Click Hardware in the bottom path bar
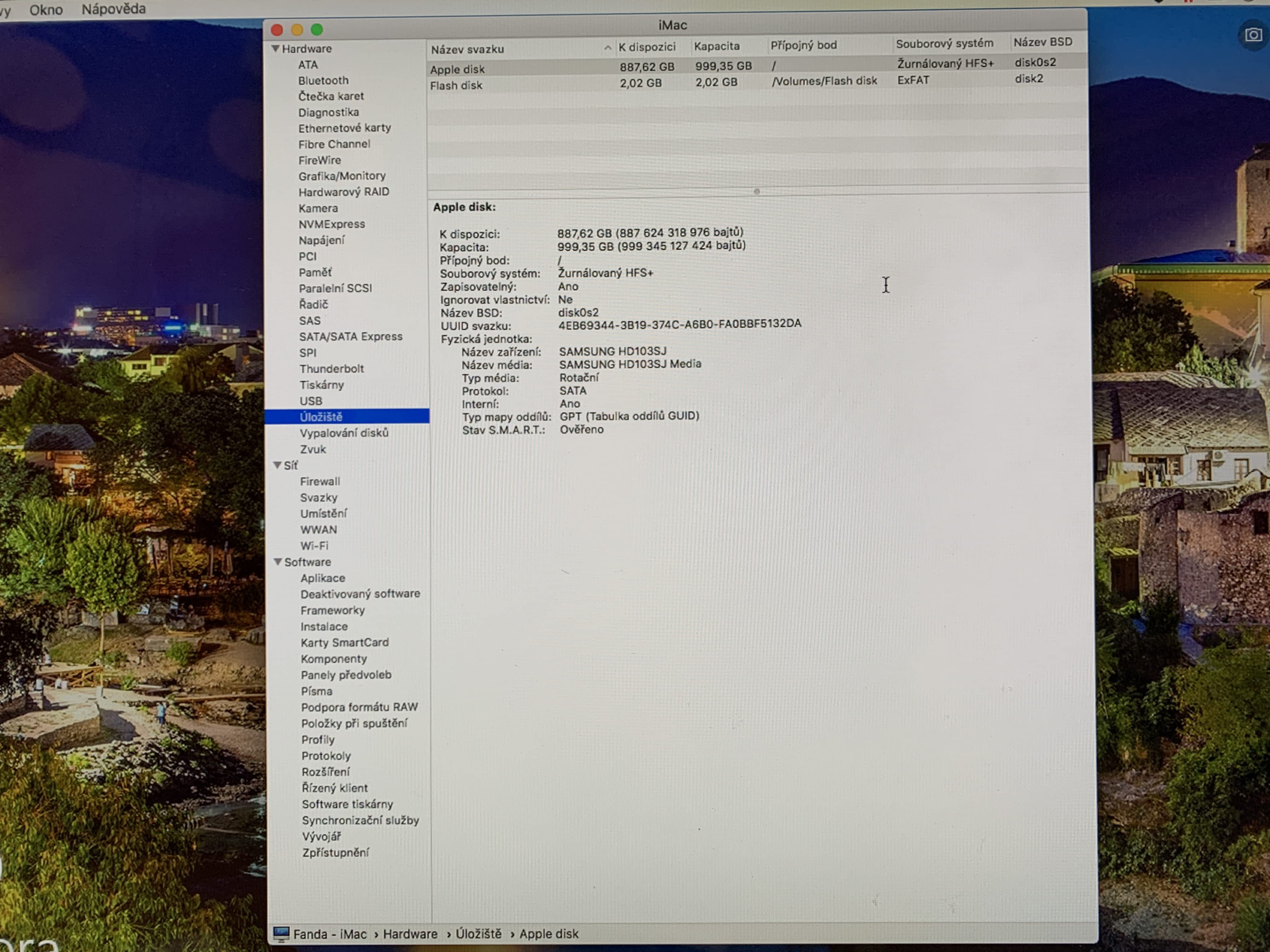This screenshot has height=952, width=1270. click(410, 934)
